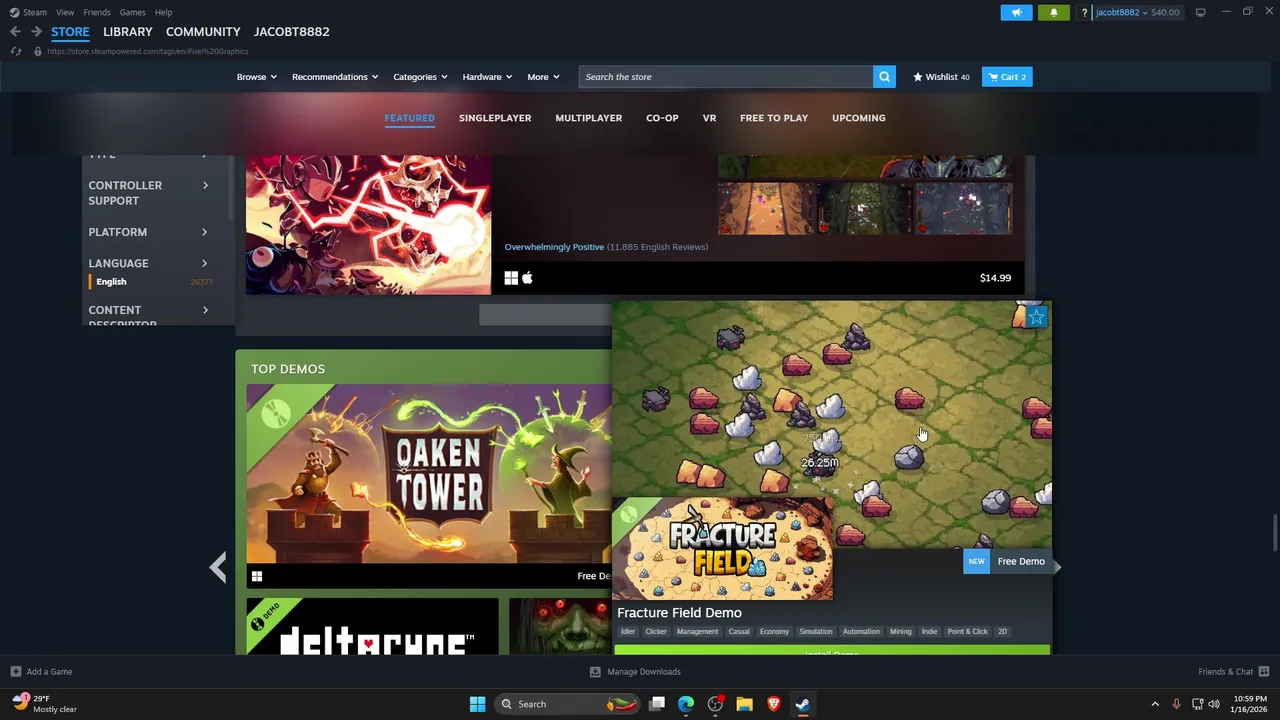
Task: Select the VR tab
Action: pyautogui.click(x=709, y=118)
